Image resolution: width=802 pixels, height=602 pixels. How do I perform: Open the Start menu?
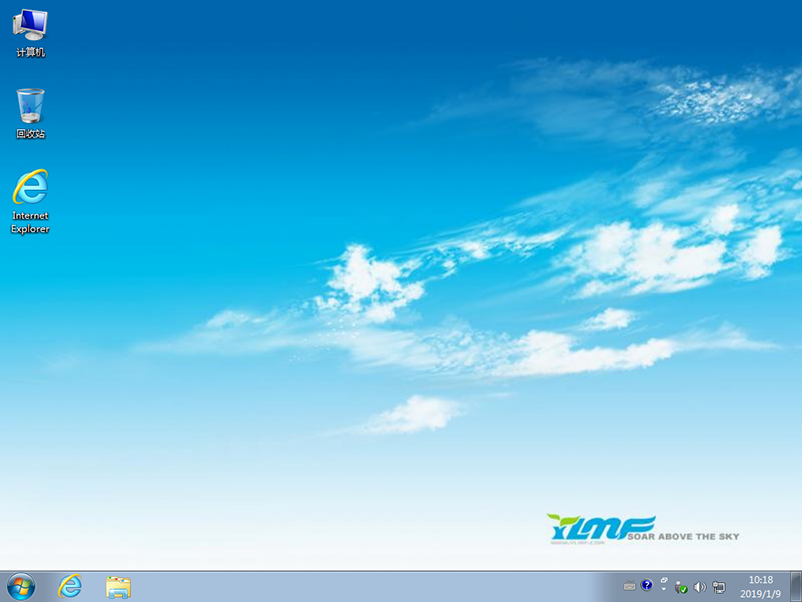20,588
